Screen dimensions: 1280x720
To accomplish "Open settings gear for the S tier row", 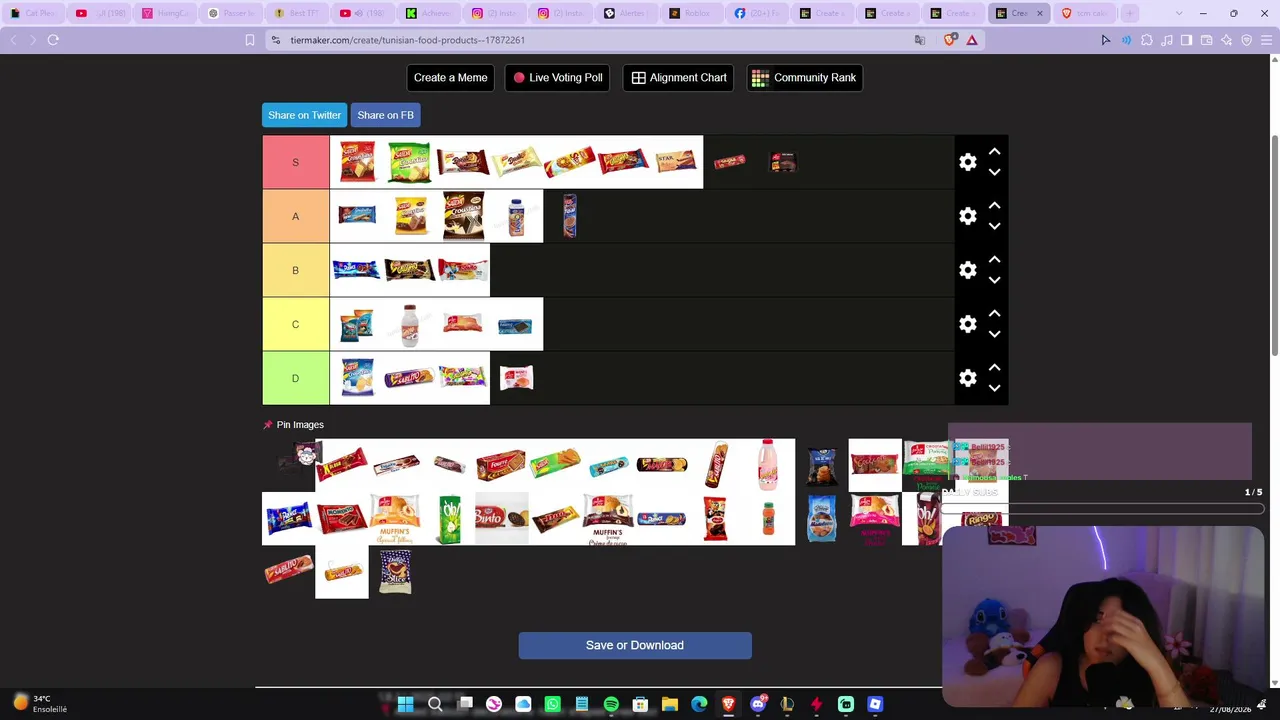I will coord(968,162).
